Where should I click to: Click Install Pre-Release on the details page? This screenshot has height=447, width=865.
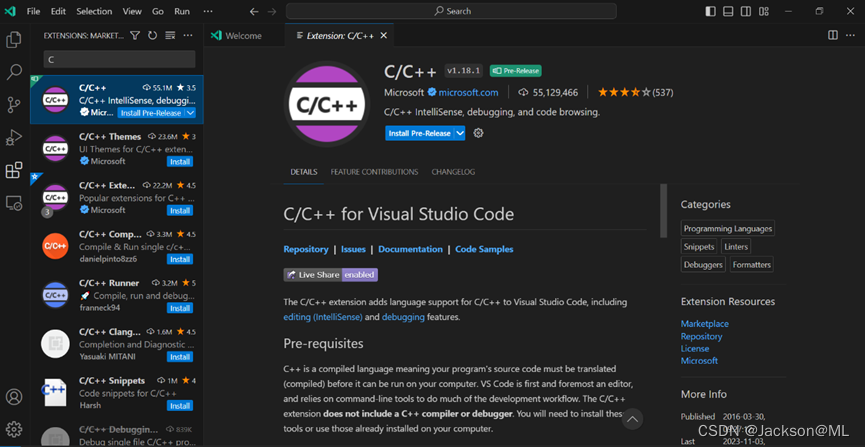419,133
